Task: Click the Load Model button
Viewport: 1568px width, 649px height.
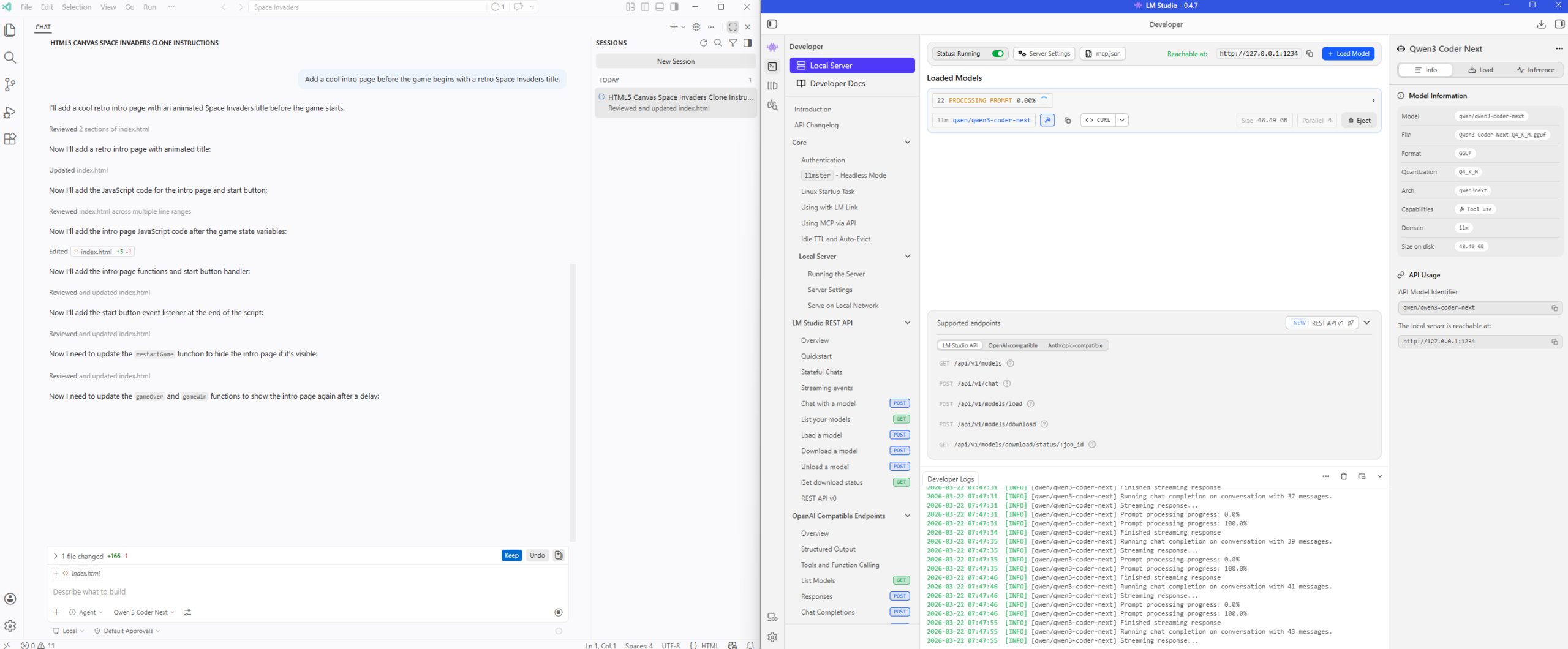Action: click(1348, 54)
